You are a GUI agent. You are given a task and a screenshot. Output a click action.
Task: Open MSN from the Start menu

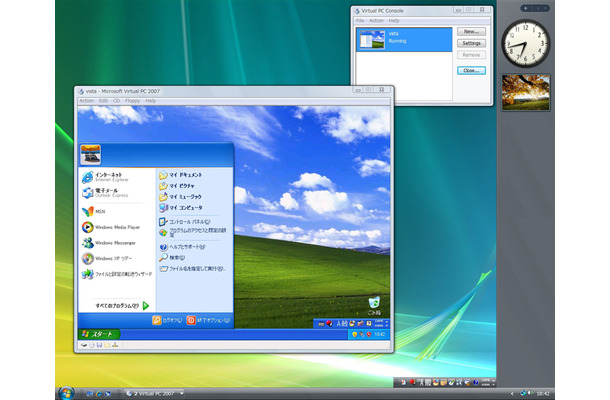pyautogui.click(x=100, y=212)
